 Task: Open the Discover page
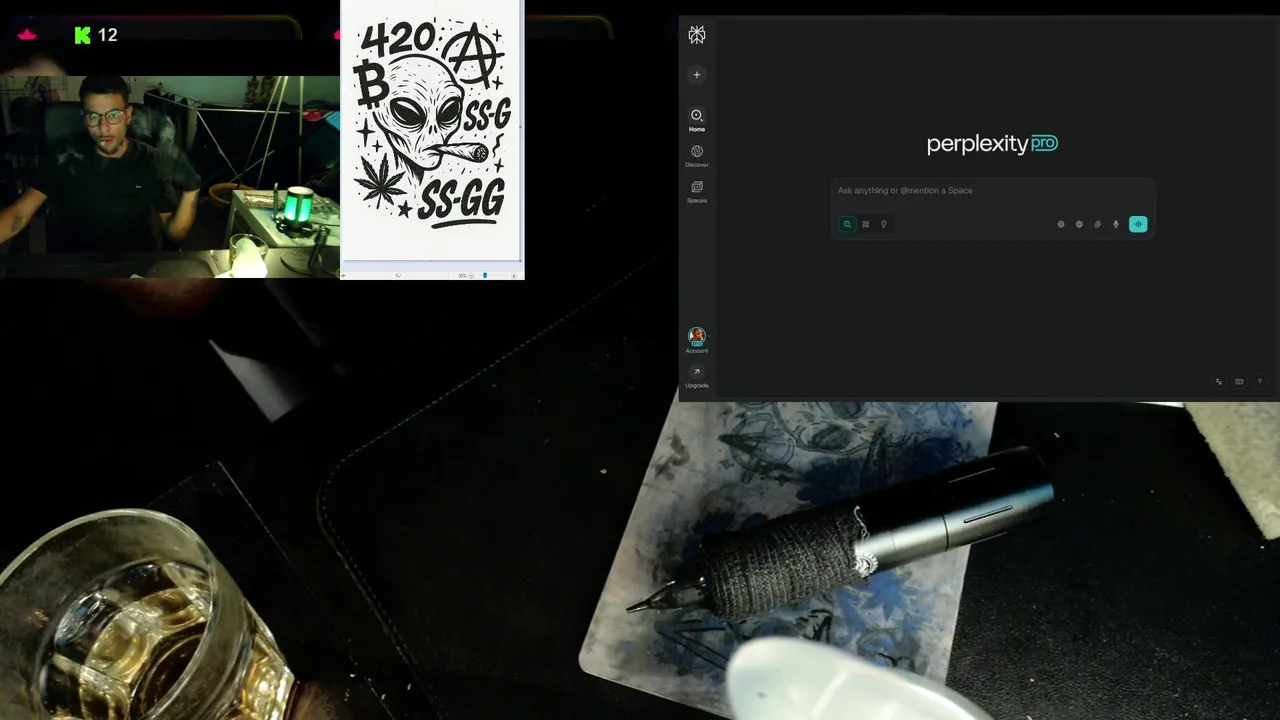[697, 155]
